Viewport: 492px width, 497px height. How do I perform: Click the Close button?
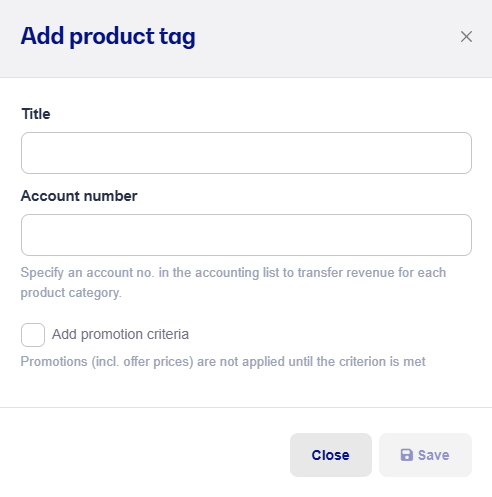[x=331, y=455]
